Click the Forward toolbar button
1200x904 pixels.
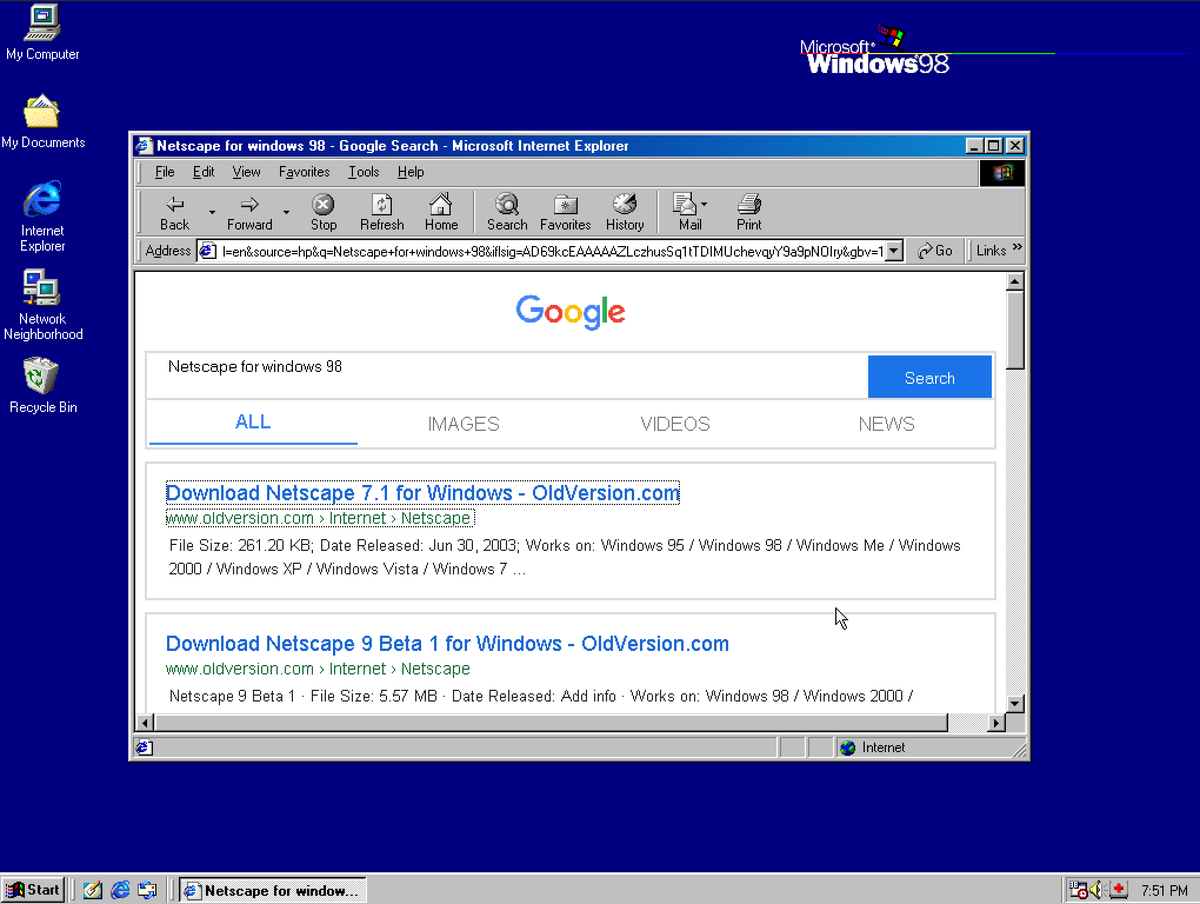(x=249, y=212)
